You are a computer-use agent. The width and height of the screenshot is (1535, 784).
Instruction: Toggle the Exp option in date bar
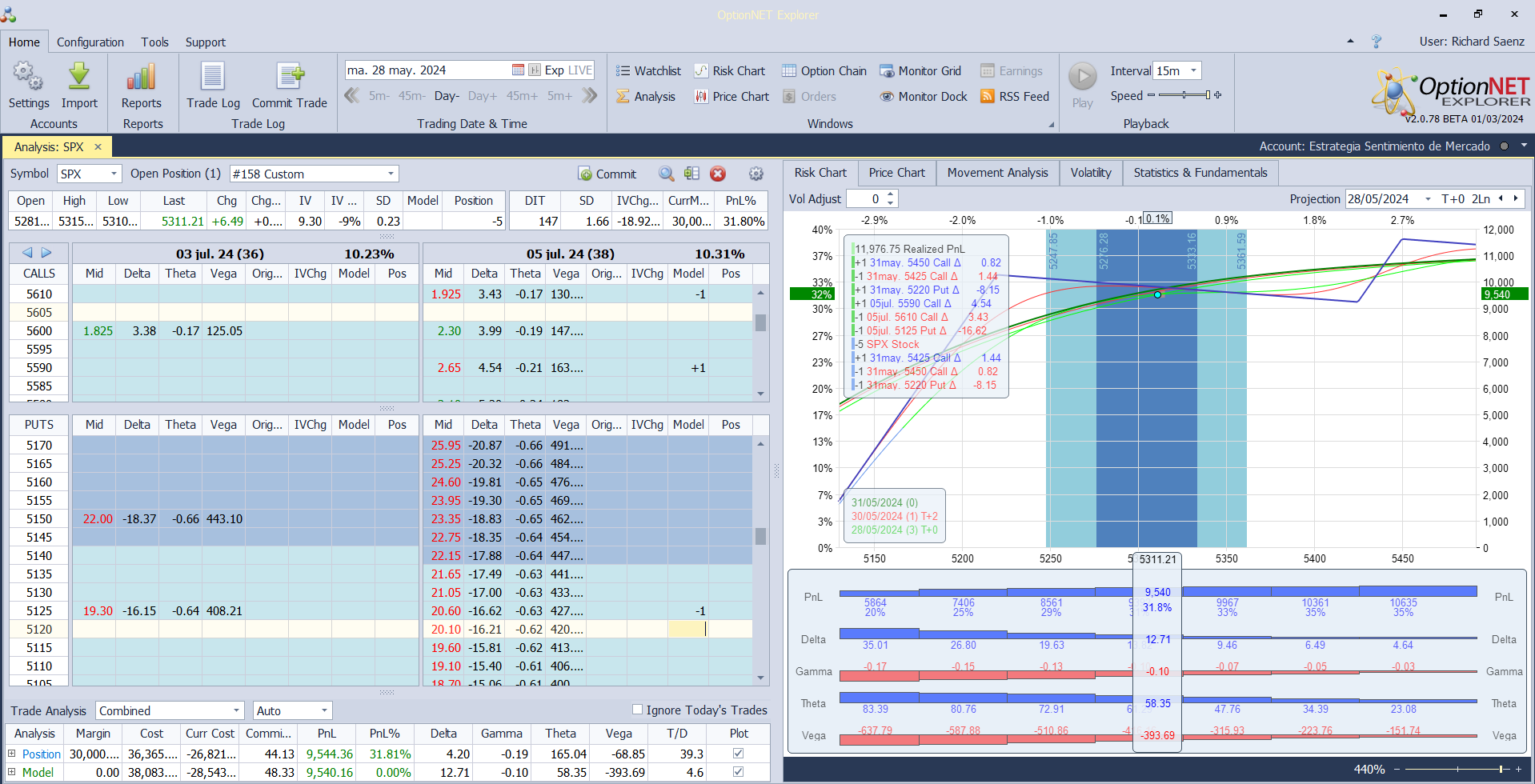[x=554, y=70]
